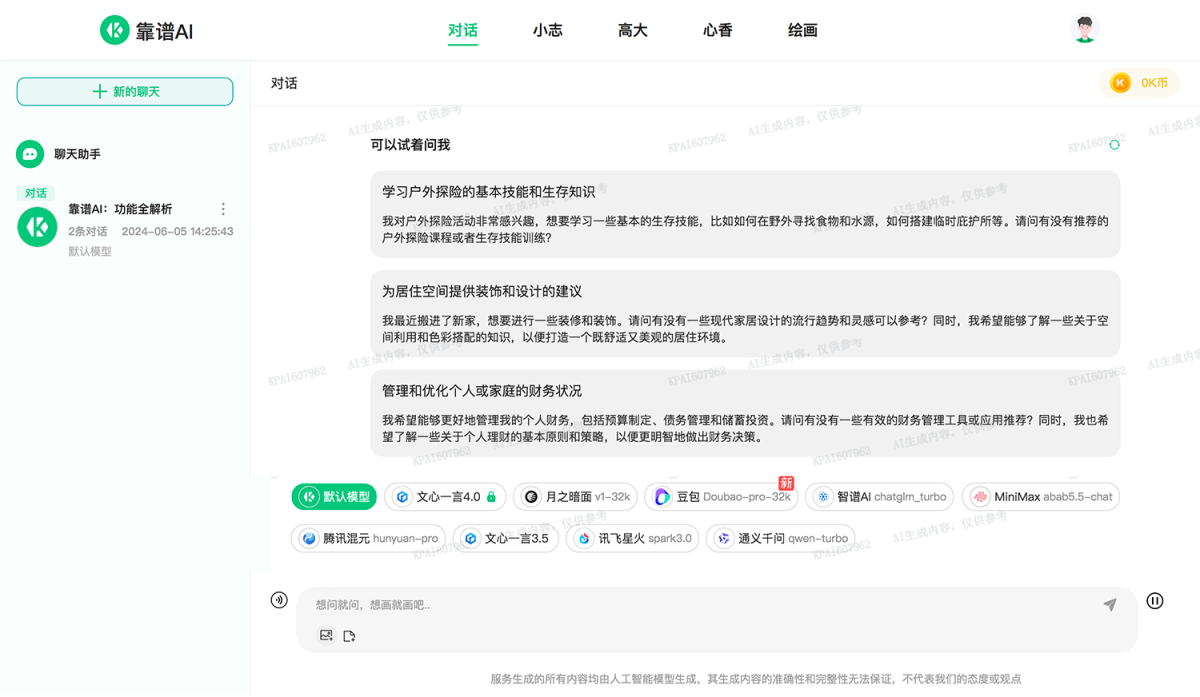This screenshot has height=697, width=1200.
Task: Open 聊天助手 from the sidebar icon
Action: tap(28, 154)
